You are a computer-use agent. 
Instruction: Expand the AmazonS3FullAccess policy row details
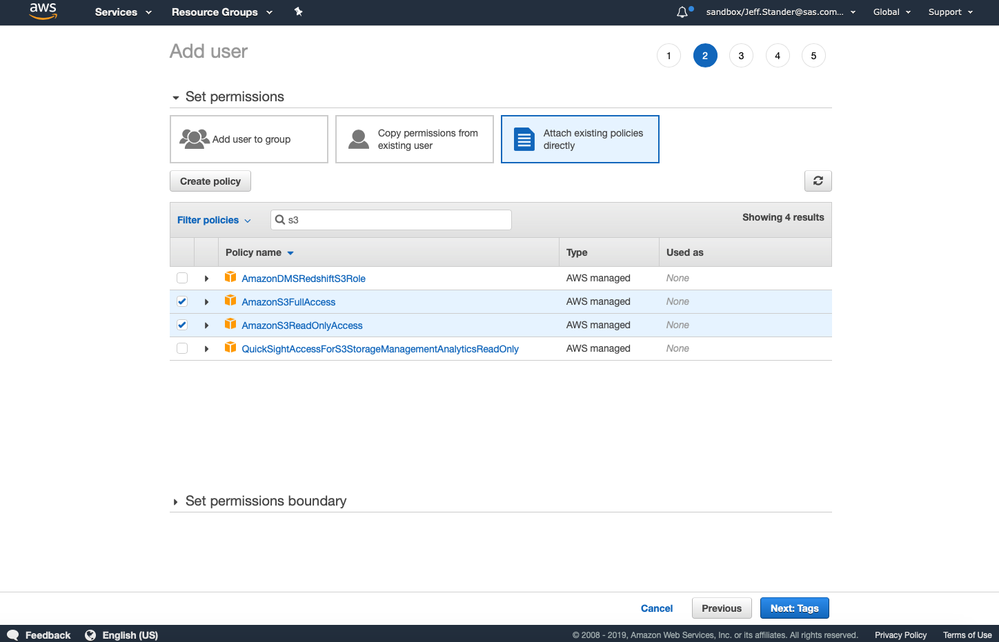click(x=207, y=302)
